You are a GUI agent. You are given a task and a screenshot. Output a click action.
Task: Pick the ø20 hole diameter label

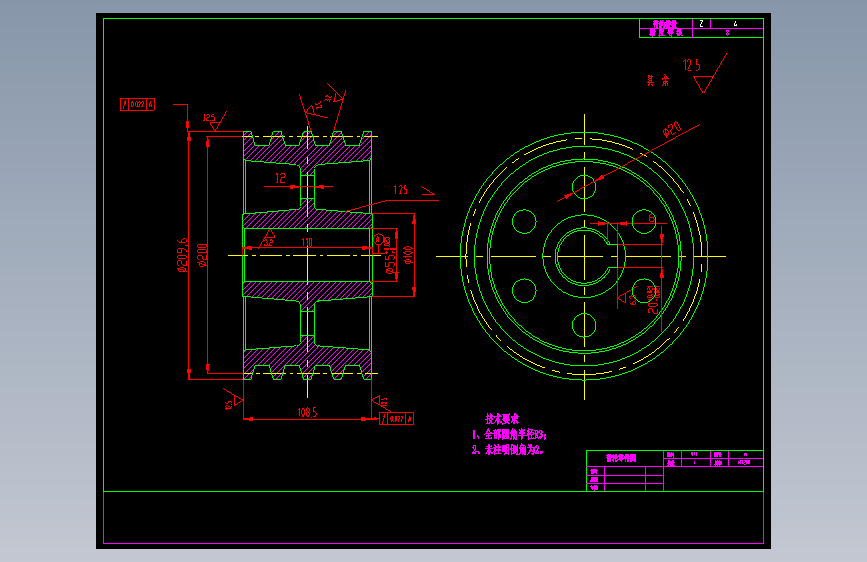point(672,130)
